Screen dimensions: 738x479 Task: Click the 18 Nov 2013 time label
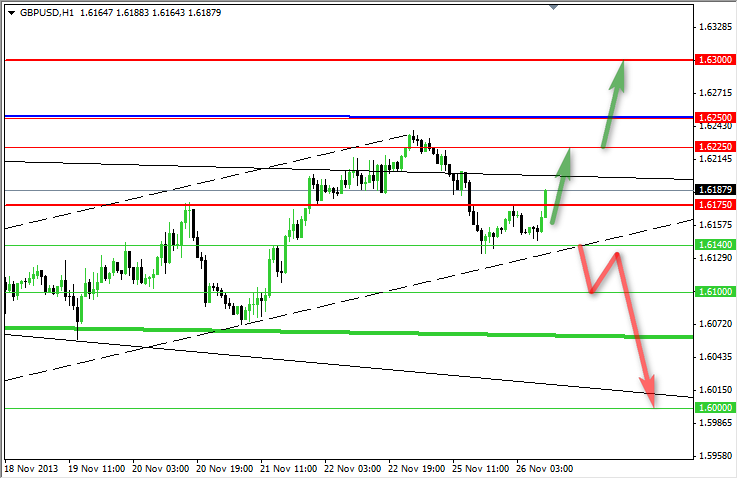coord(31,469)
